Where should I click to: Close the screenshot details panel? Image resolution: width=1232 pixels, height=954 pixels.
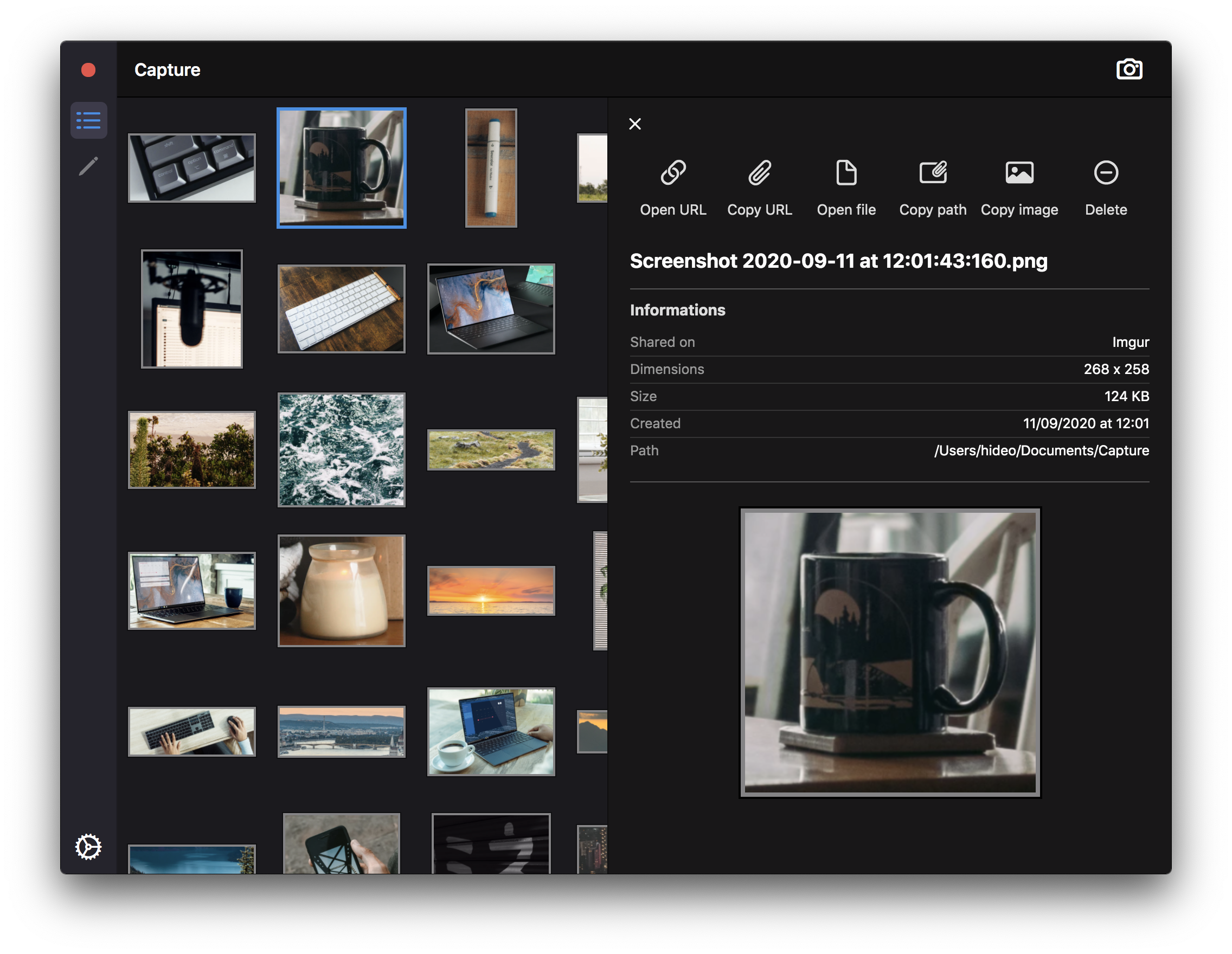click(634, 124)
